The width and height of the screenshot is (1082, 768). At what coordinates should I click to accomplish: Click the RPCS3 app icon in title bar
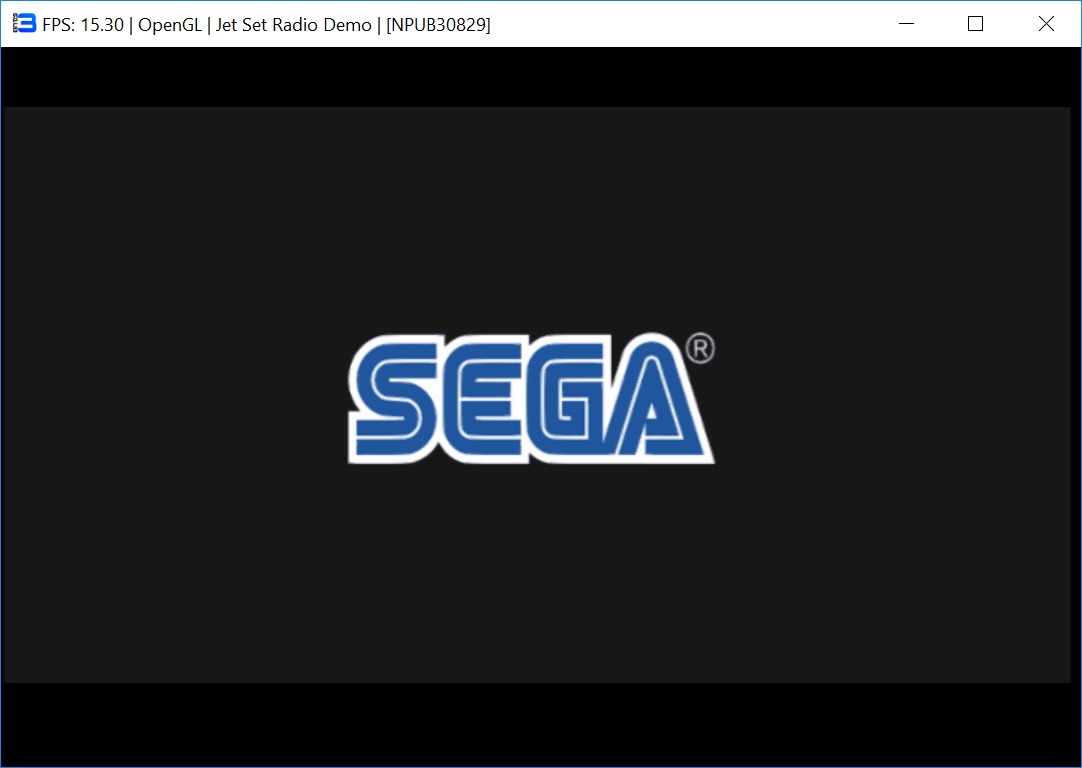pos(24,24)
